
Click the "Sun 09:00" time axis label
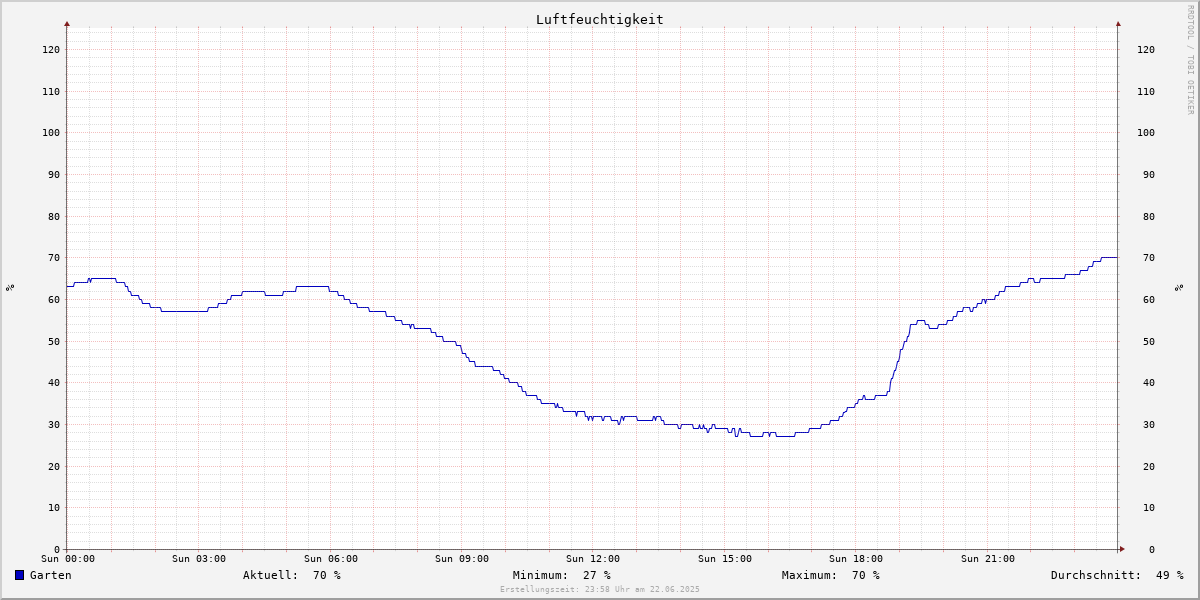[462, 559]
